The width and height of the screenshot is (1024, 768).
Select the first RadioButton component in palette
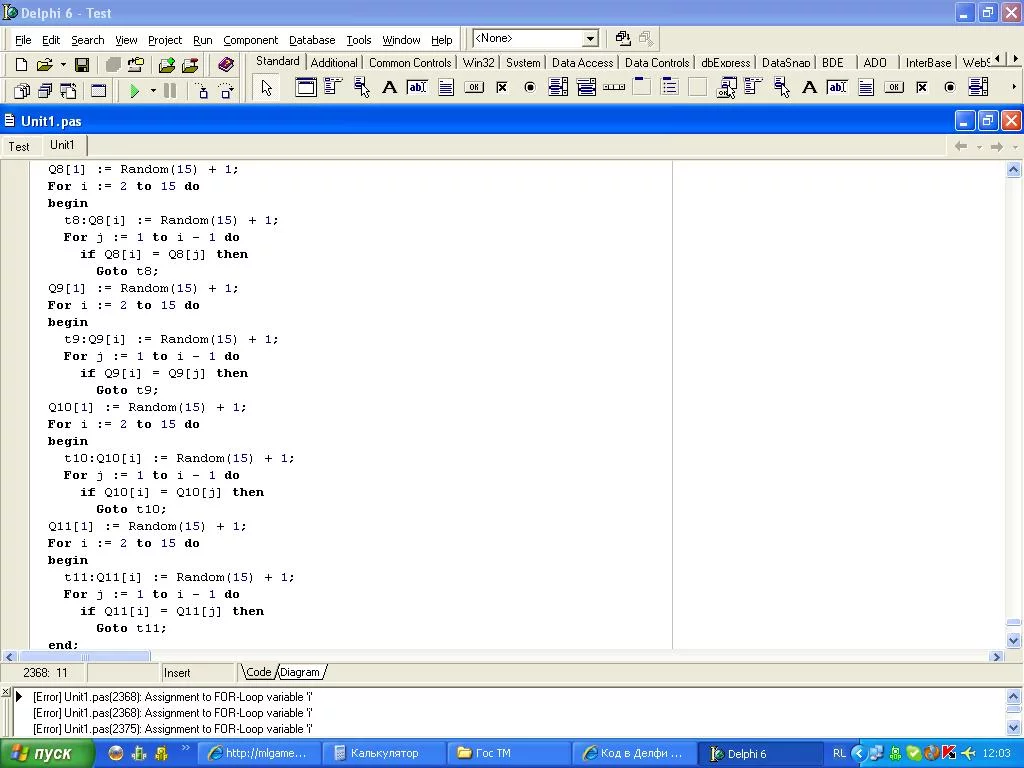[x=530, y=88]
